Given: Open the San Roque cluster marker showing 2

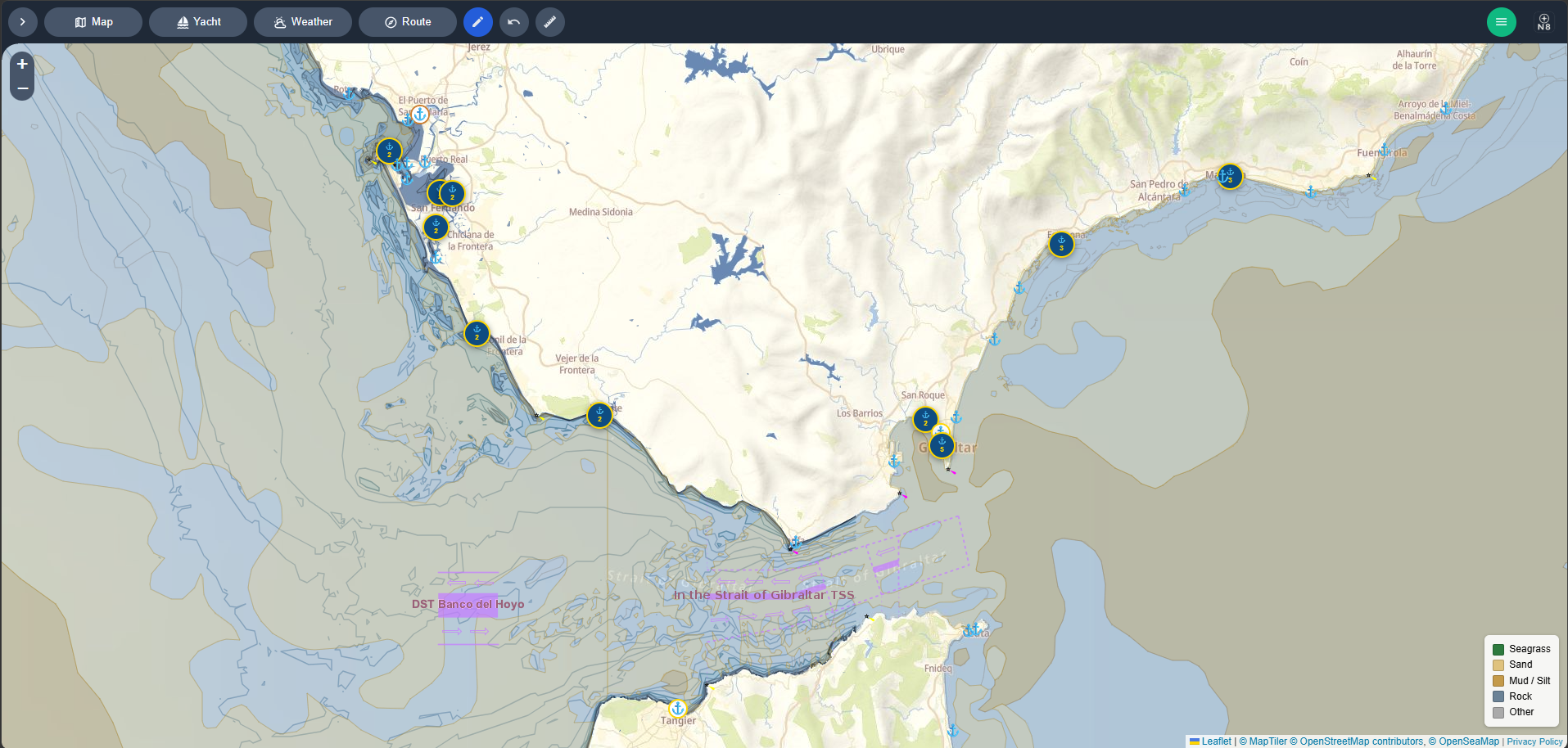Looking at the screenshot, I should (x=925, y=420).
